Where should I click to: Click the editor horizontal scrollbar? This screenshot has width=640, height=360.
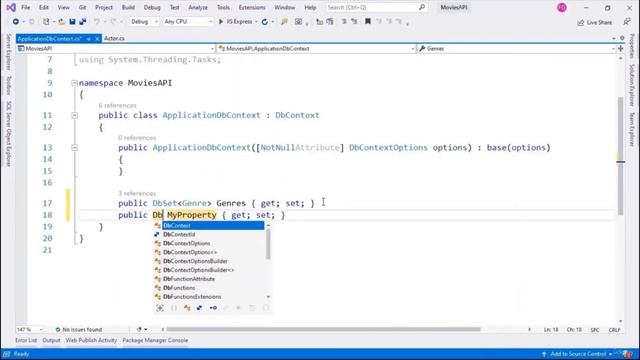point(323,329)
